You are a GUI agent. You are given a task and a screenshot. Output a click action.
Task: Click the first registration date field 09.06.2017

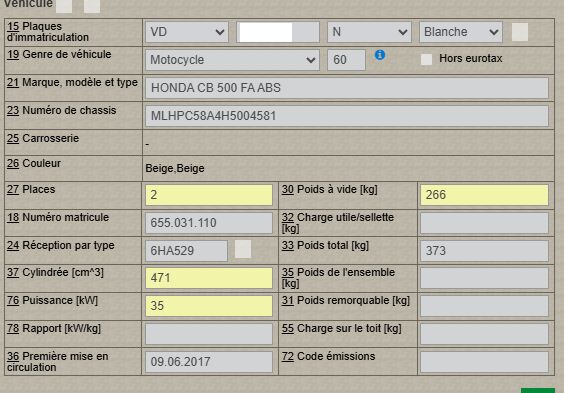209,362
